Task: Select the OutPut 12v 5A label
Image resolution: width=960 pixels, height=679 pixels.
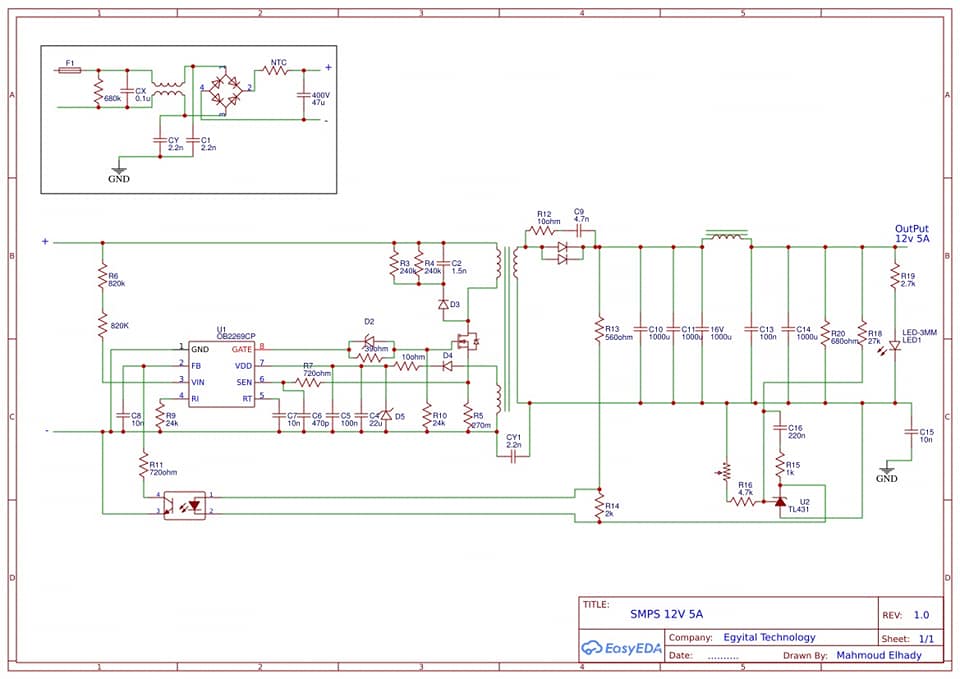Action: [912, 233]
